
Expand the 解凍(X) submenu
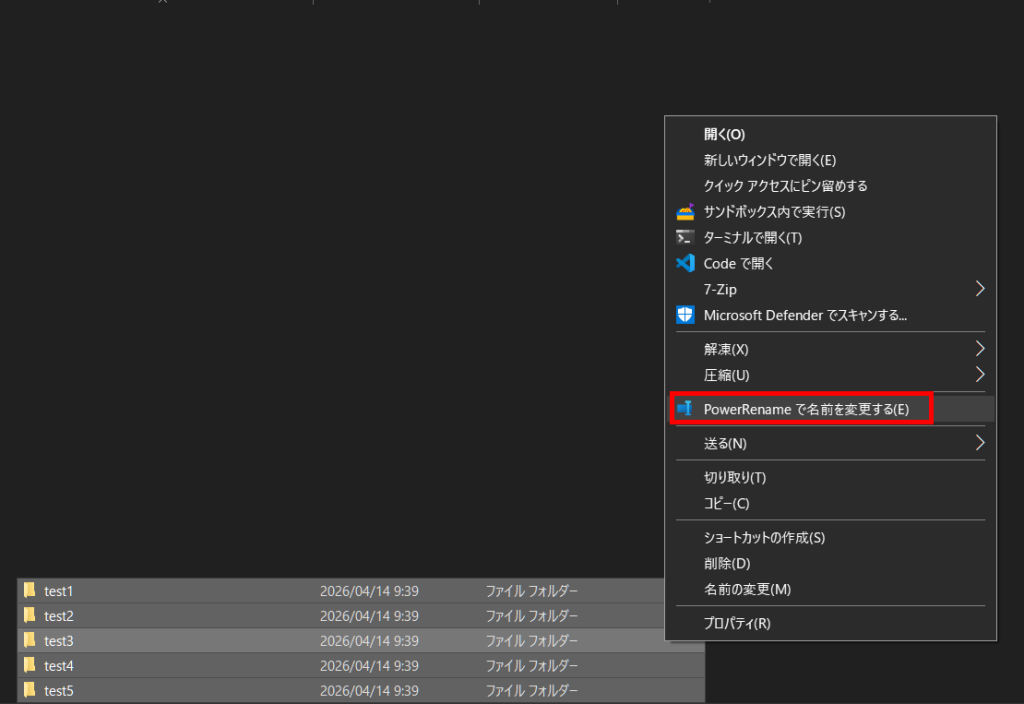pyautogui.click(x=979, y=349)
